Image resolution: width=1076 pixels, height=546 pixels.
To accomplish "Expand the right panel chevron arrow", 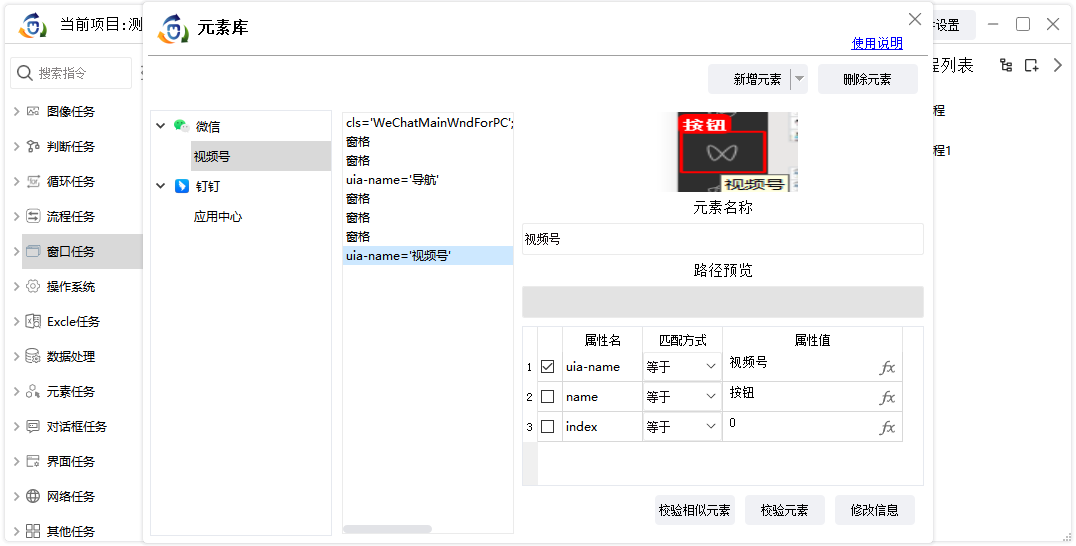I will 1057,65.
